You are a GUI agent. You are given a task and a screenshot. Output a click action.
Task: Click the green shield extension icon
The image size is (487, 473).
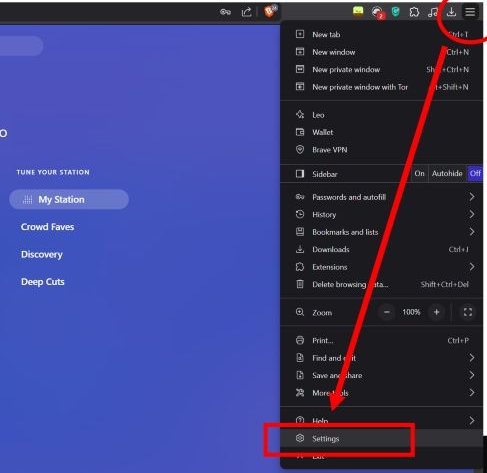[x=395, y=12]
